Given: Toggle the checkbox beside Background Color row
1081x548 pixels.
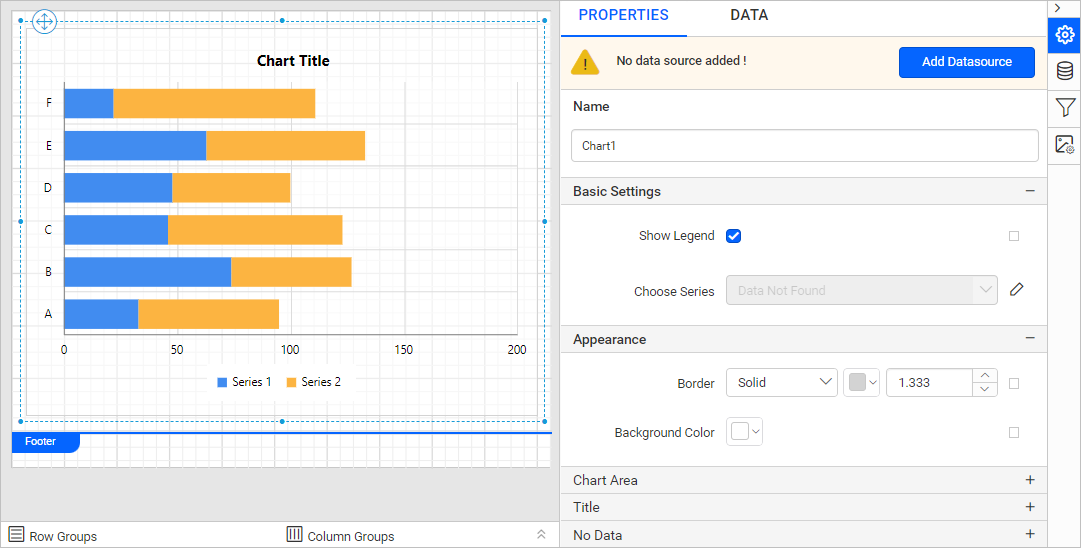Looking at the screenshot, I should (x=1014, y=433).
